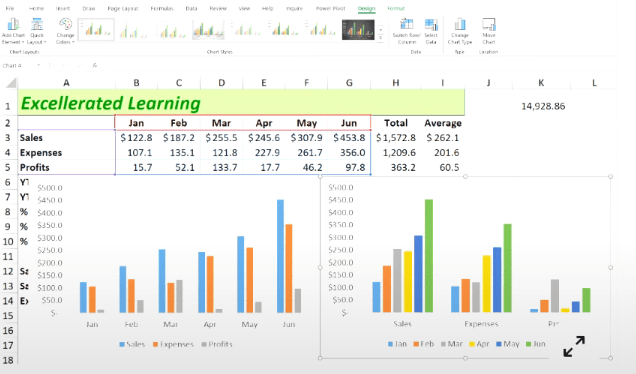
Task: Click the 201.6 average expenses cell
Action: click(x=443, y=153)
